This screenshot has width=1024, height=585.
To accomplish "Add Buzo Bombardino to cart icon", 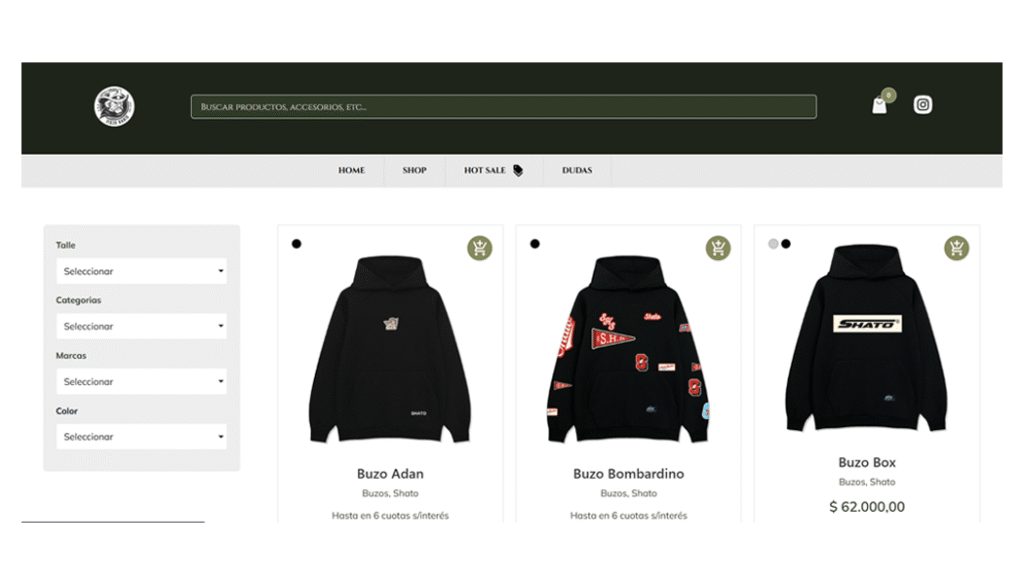I will click(x=718, y=248).
